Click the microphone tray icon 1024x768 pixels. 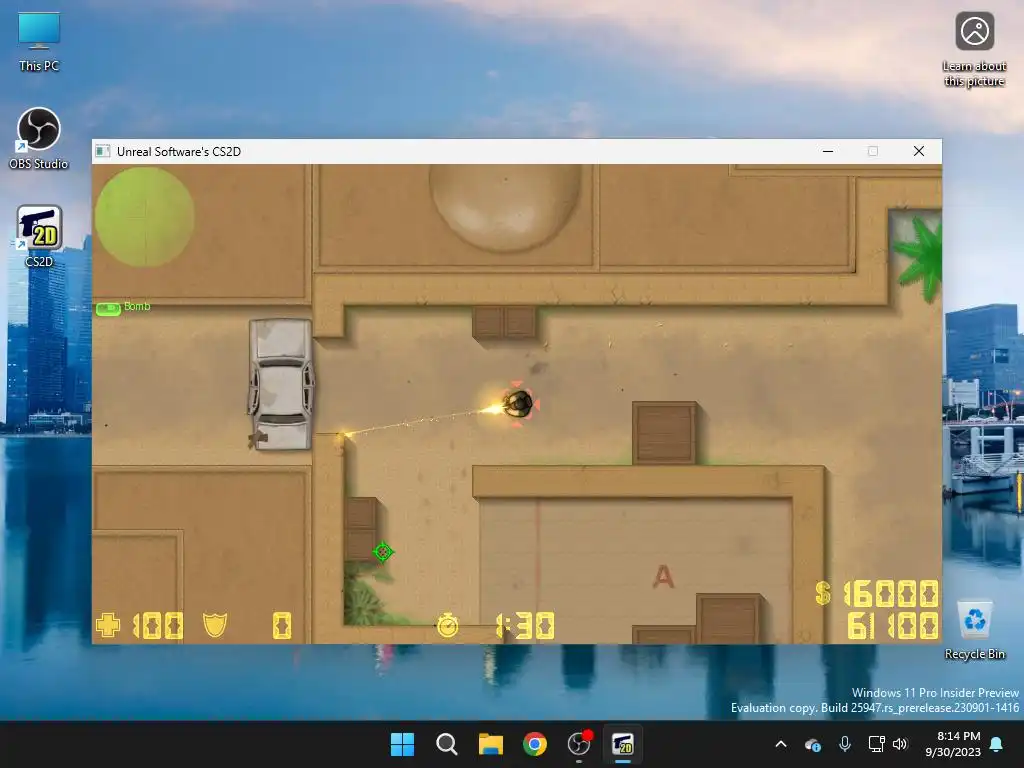844,744
